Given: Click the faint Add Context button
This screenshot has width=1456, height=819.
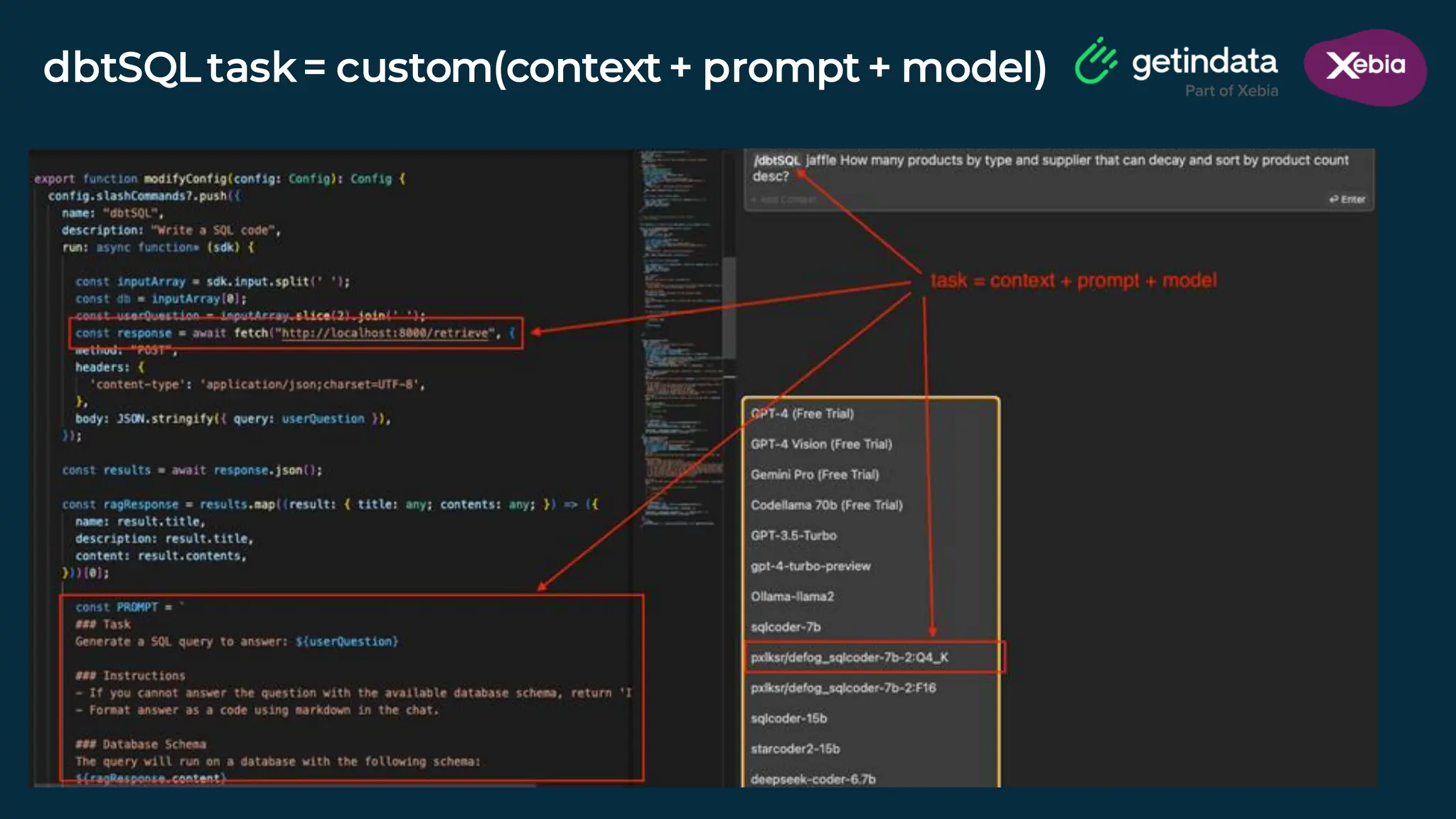Looking at the screenshot, I should pyautogui.click(x=783, y=200).
